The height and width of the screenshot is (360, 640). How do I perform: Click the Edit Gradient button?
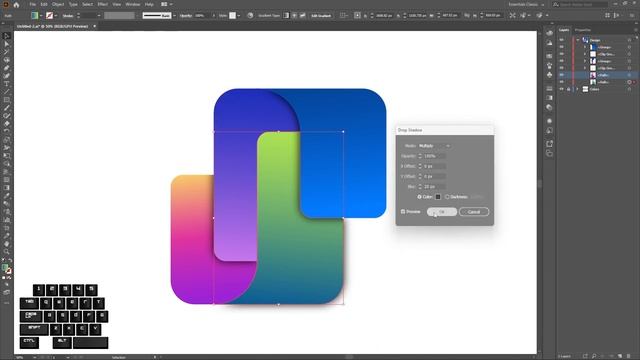[321, 16]
